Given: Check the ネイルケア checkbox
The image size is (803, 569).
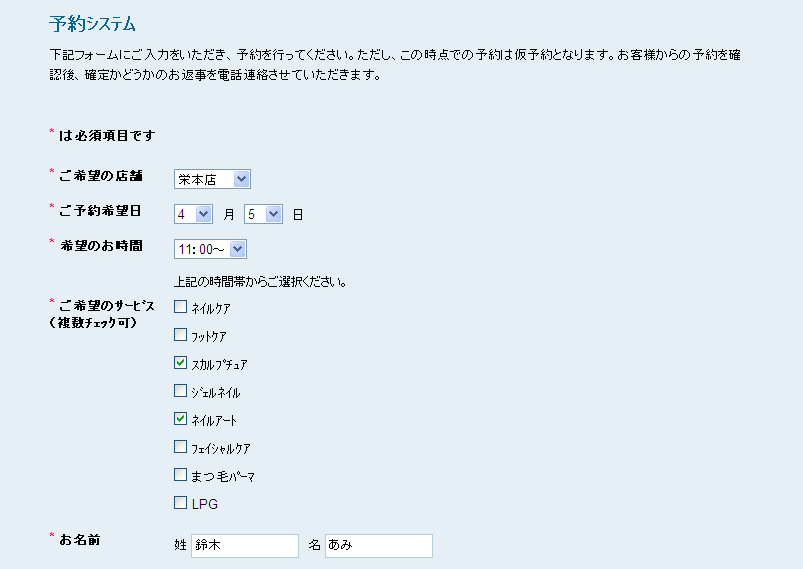Looking at the screenshot, I should [180, 307].
